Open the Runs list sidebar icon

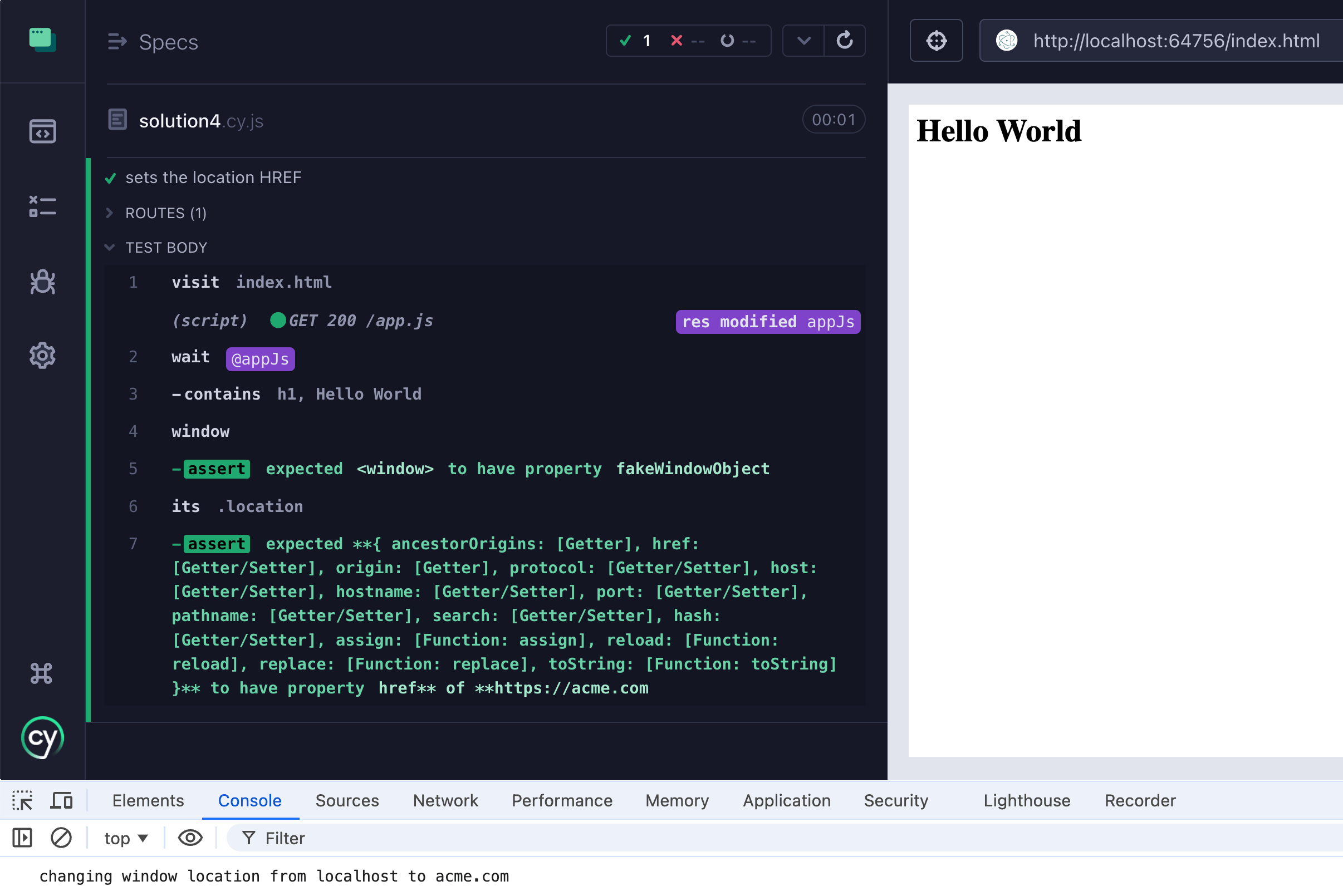click(42, 206)
